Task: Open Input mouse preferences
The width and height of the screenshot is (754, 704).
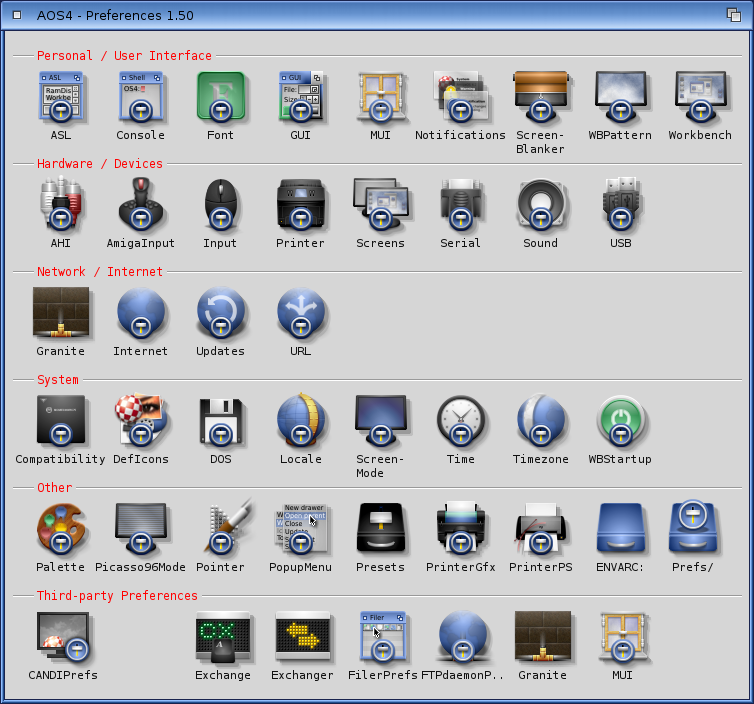Action: 221,204
